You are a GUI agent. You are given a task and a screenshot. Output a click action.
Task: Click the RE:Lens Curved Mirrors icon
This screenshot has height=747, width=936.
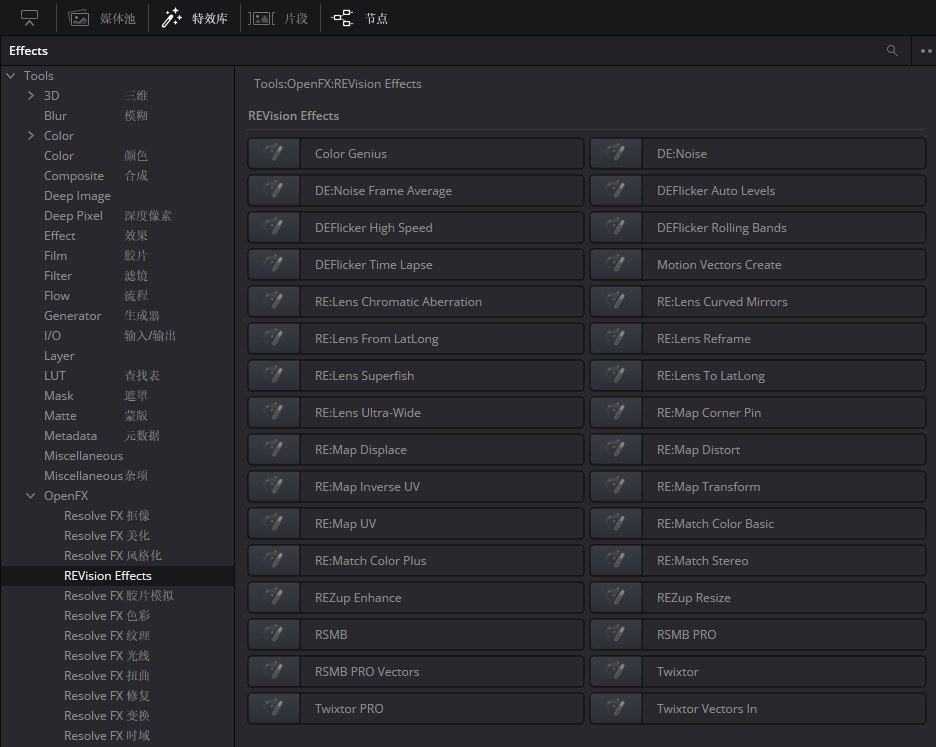[x=616, y=302]
